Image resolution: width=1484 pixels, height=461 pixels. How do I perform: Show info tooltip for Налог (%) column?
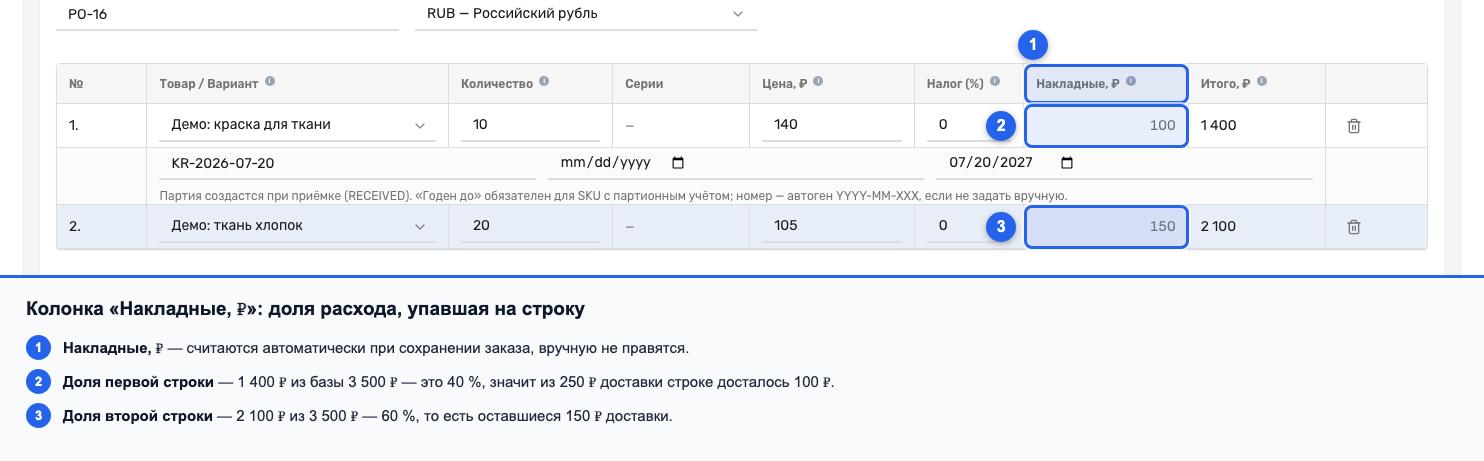[997, 83]
